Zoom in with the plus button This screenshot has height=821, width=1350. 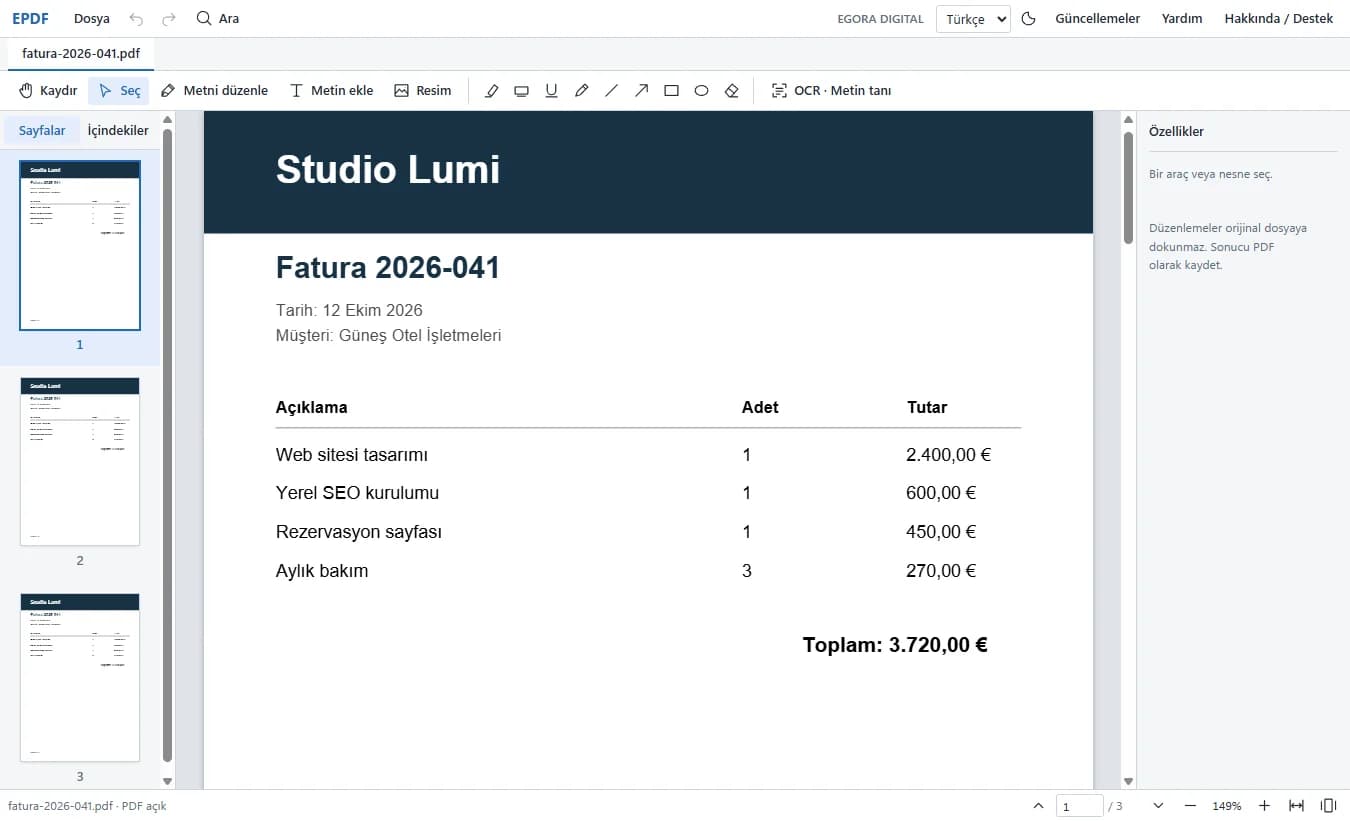tap(1264, 806)
